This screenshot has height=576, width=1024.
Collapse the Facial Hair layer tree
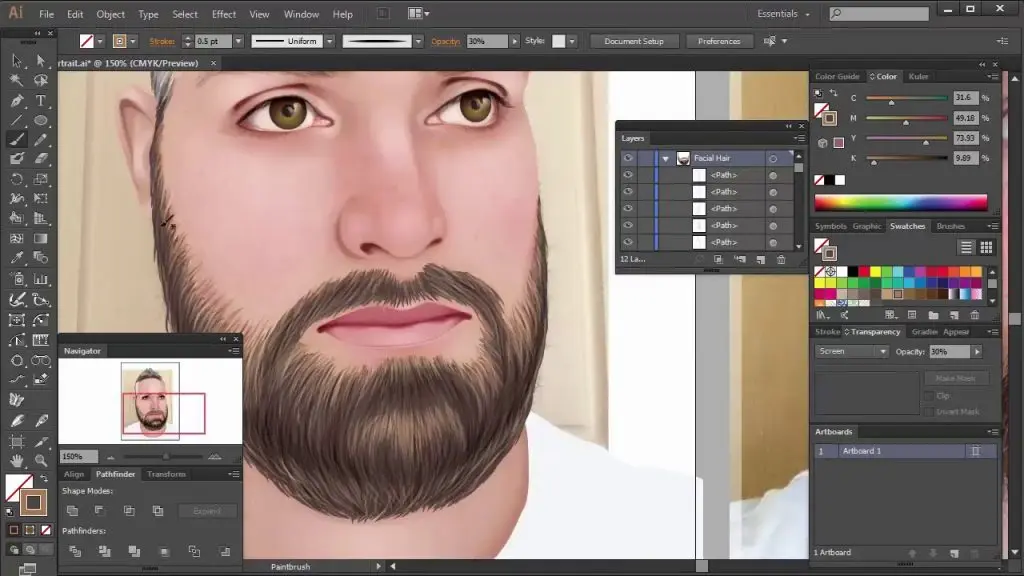(x=665, y=158)
